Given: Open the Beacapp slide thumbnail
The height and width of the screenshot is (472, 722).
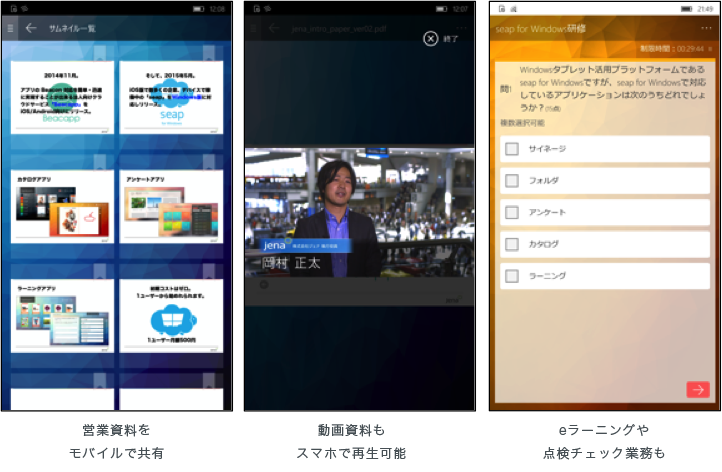Looking at the screenshot, I should 62,97.
